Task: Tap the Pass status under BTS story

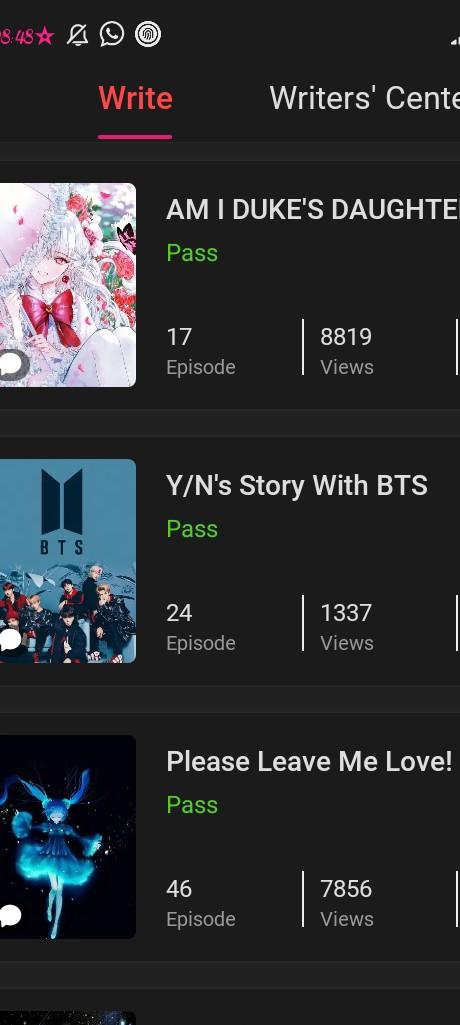Action: pyautogui.click(x=192, y=529)
